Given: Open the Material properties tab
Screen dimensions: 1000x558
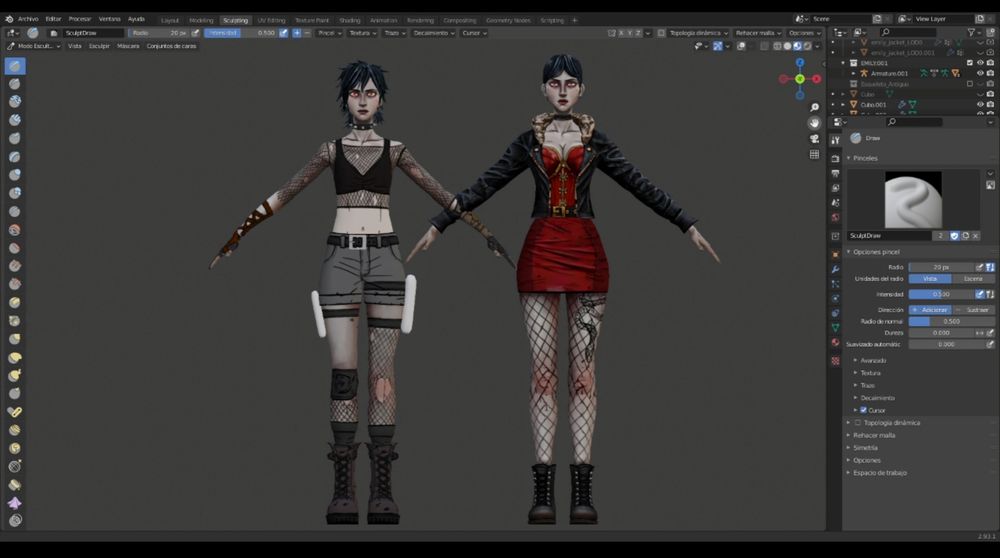Looking at the screenshot, I should point(835,342).
